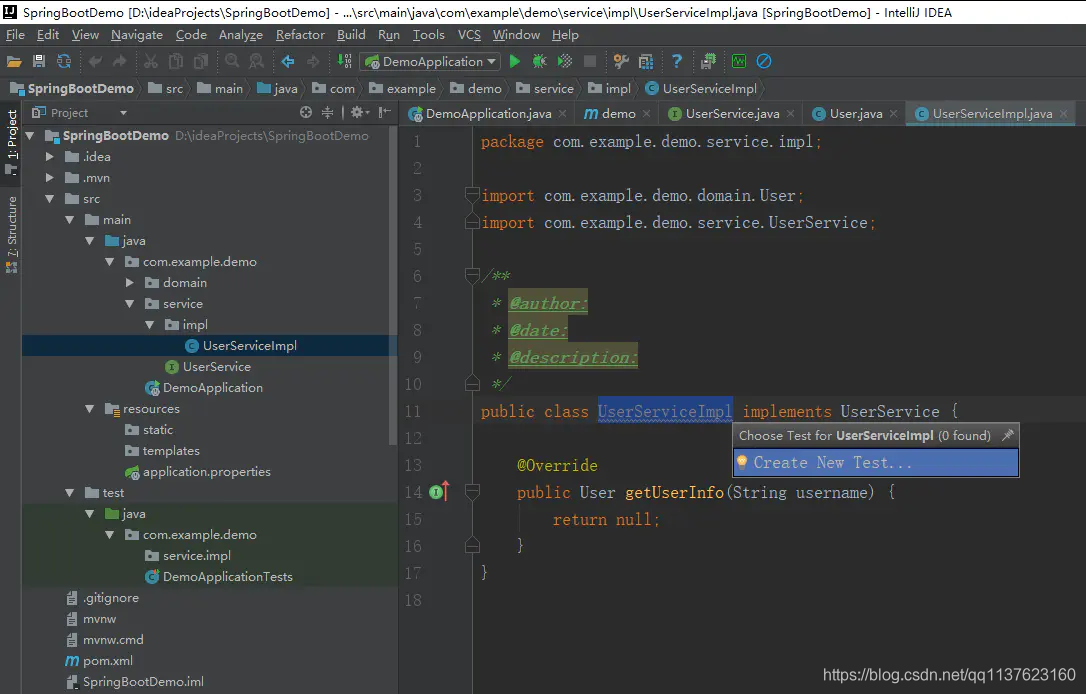Click the Find magnifier icon

(x=232, y=62)
